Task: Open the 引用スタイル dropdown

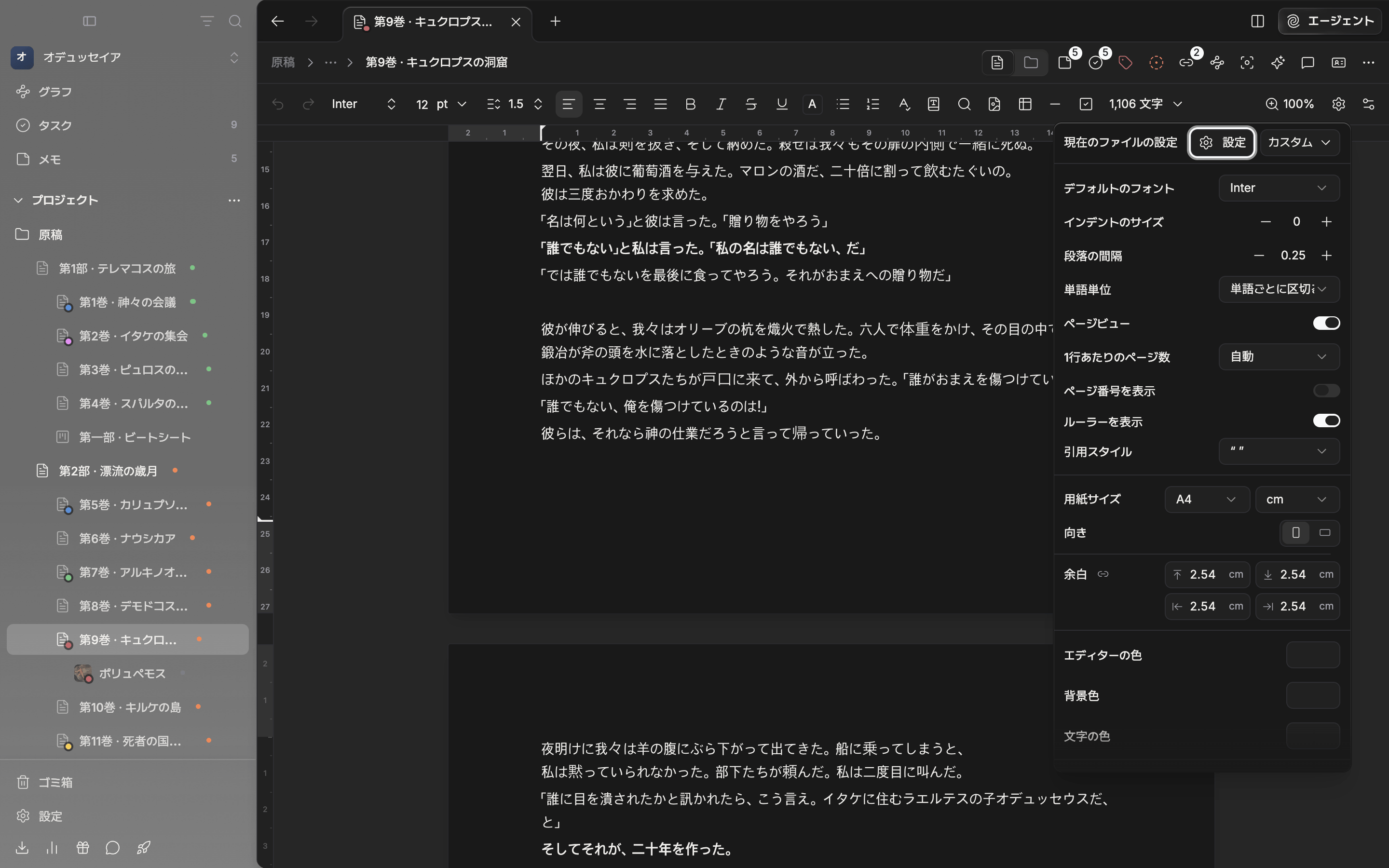Action: (x=1279, y=451)
